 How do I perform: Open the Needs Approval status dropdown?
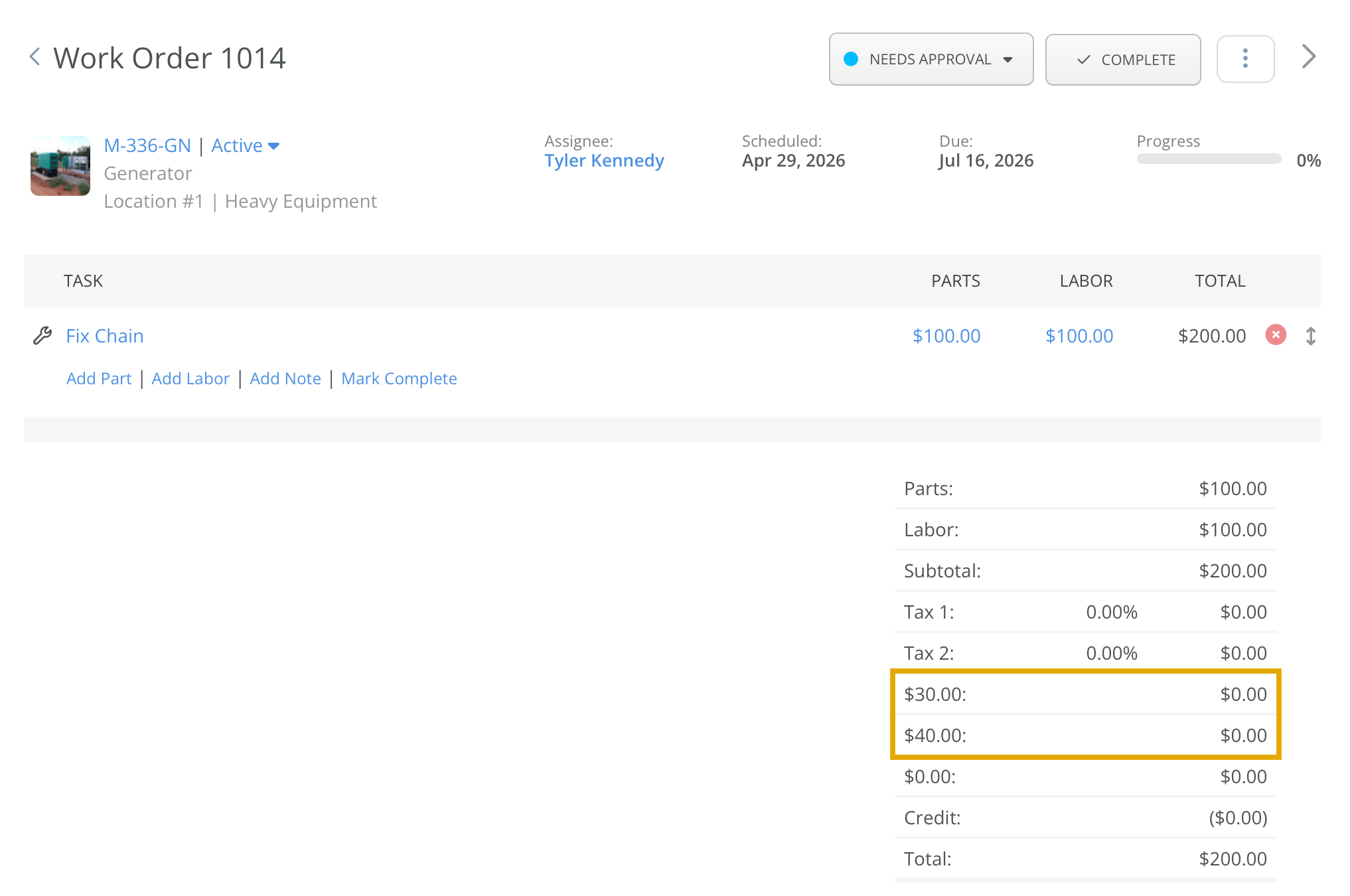[931, 59]
